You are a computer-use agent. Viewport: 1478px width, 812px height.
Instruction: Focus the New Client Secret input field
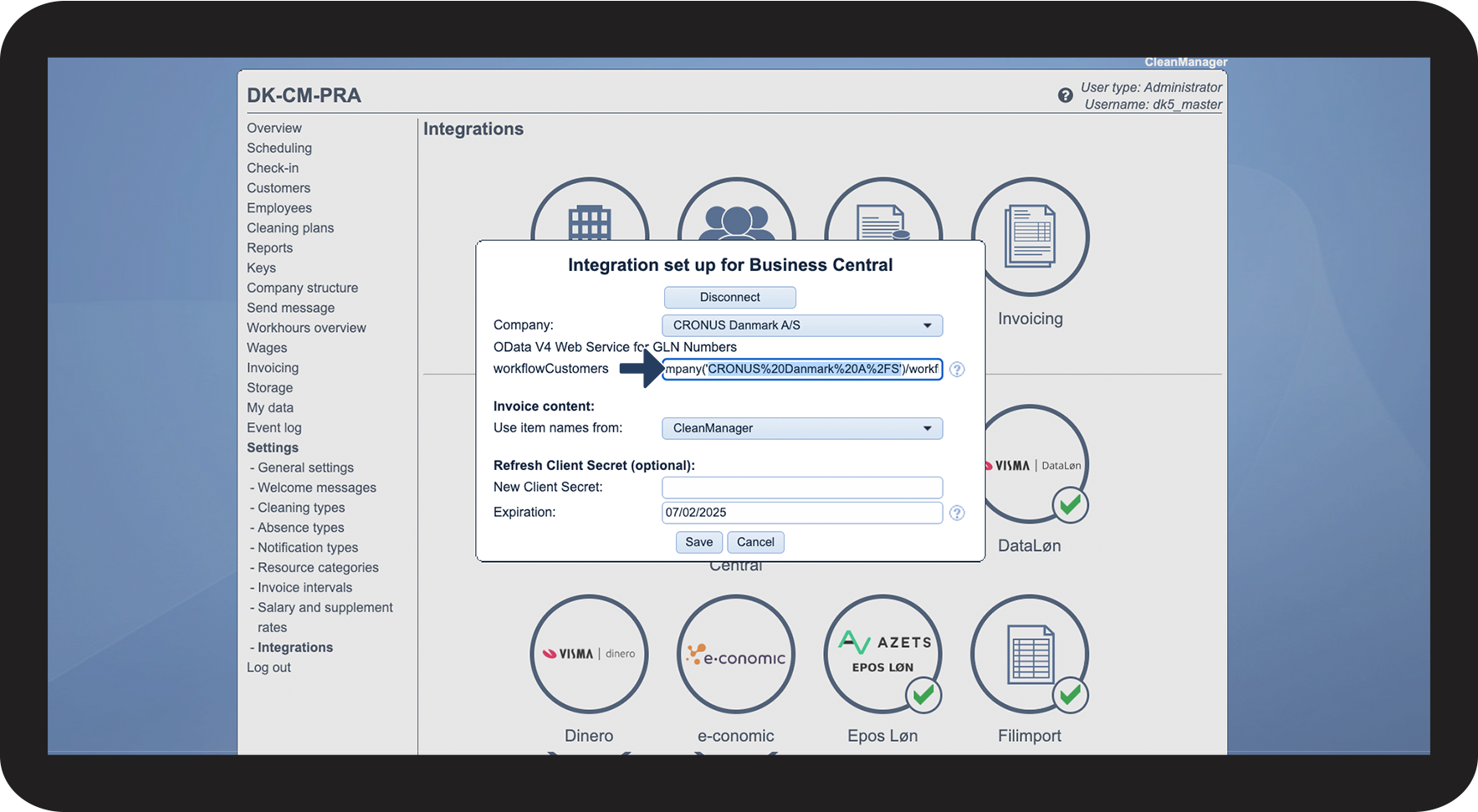(801, 488)
